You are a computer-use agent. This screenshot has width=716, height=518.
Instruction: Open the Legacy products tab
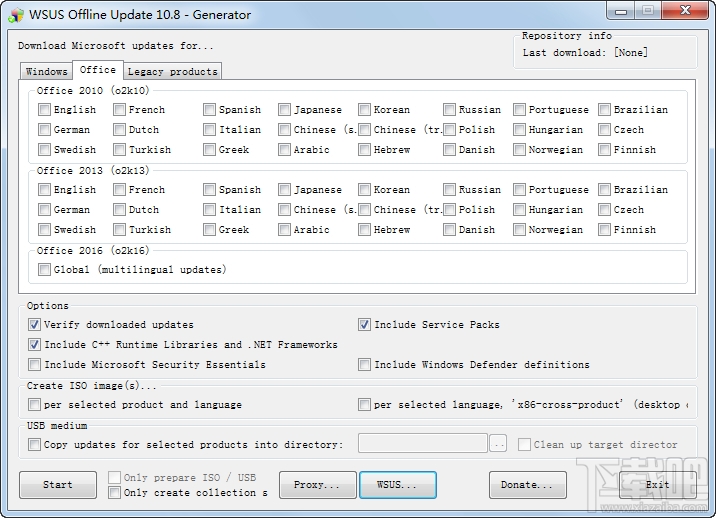coord(173,71)
